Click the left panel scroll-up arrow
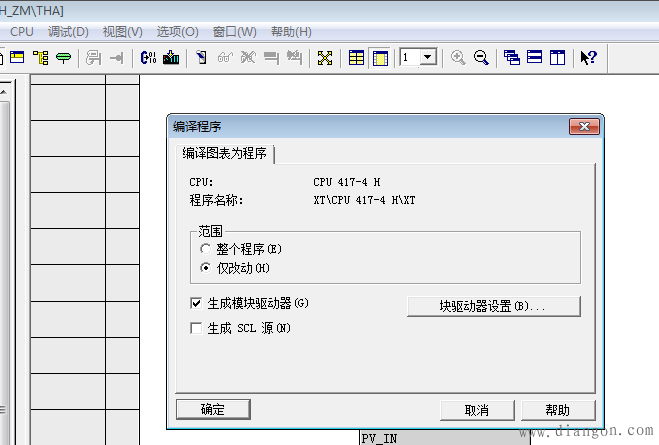 [x=4, y=91]
